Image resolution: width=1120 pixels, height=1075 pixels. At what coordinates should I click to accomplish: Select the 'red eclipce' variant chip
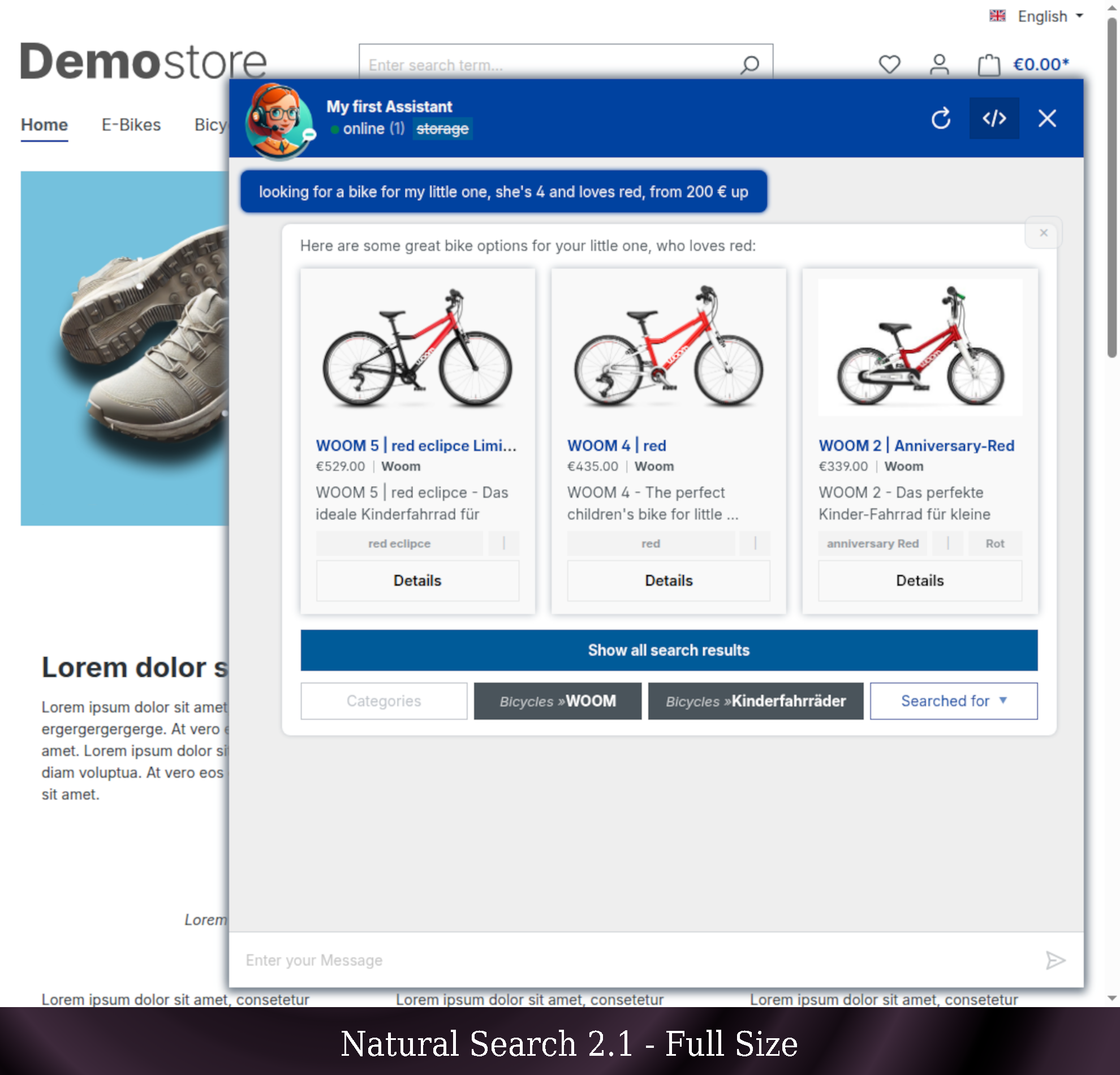click(x=399, y=544)
